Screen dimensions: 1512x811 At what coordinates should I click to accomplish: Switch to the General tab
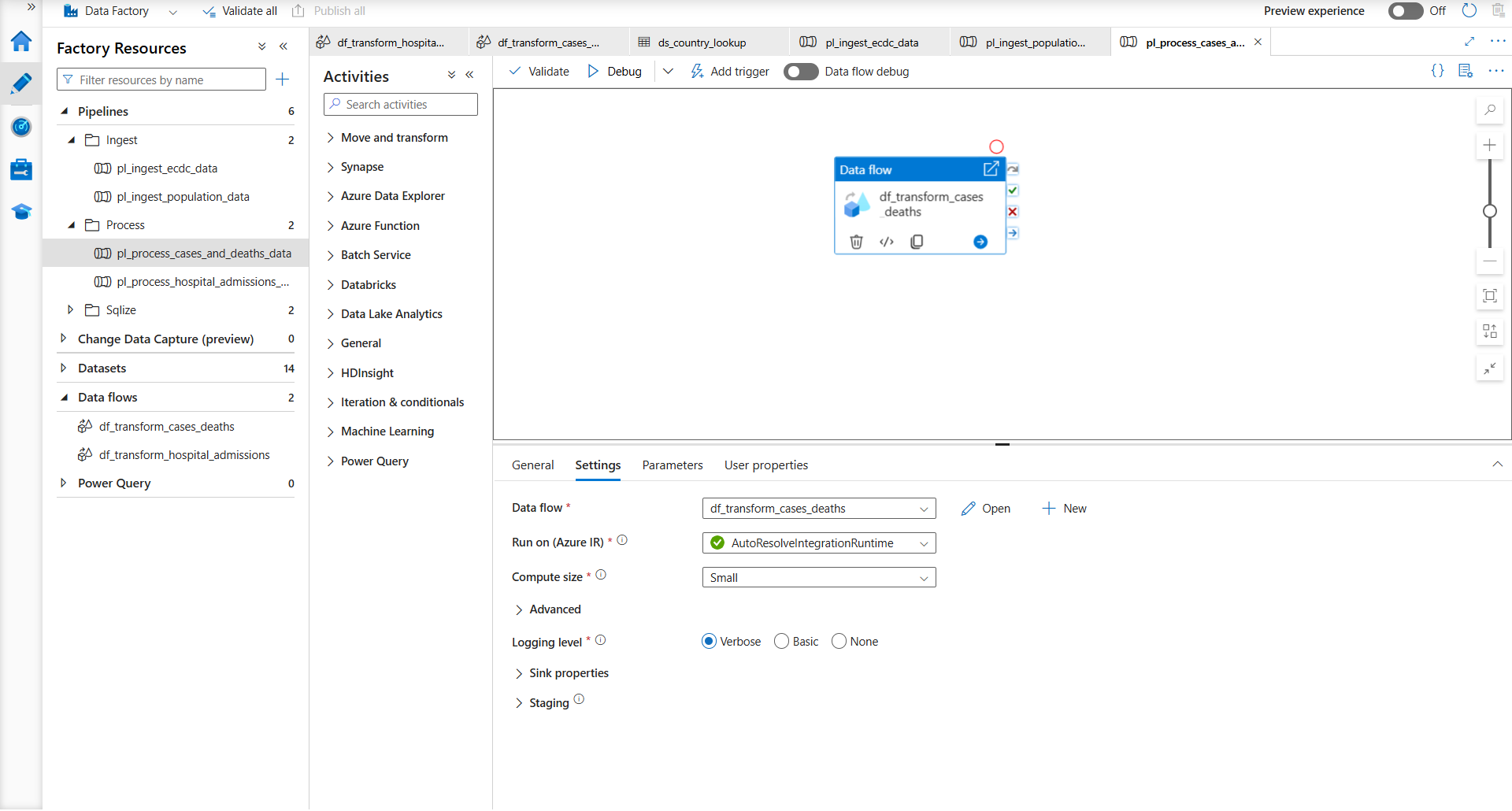533,465
